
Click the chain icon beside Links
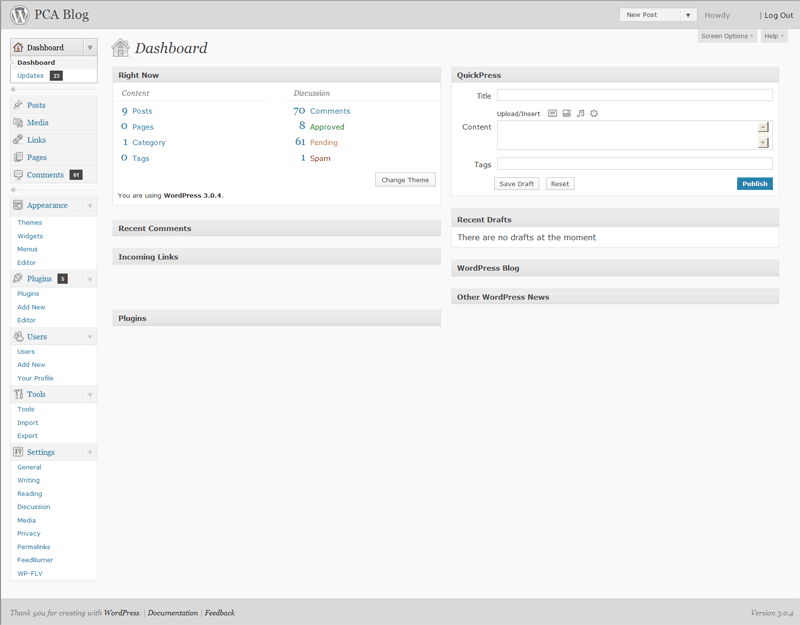18,139
